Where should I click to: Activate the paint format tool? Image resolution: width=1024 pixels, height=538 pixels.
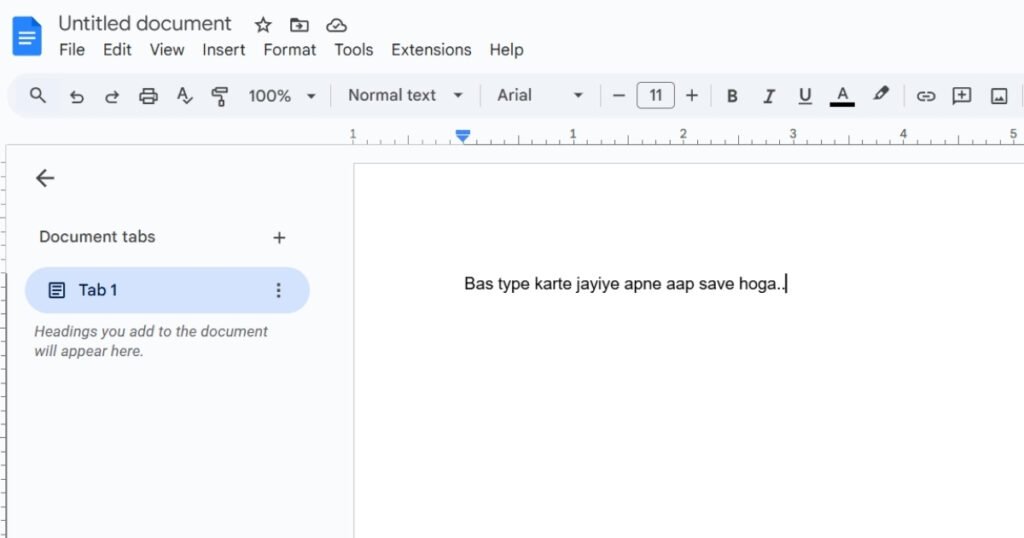click(219, 97)
